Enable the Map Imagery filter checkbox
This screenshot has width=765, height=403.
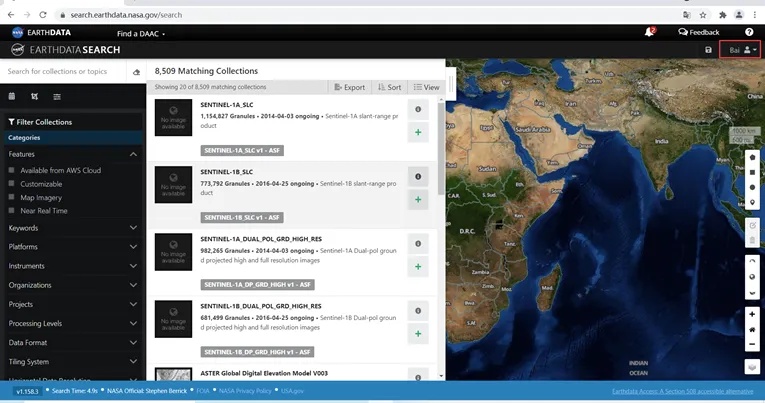[x=11, y=197]
